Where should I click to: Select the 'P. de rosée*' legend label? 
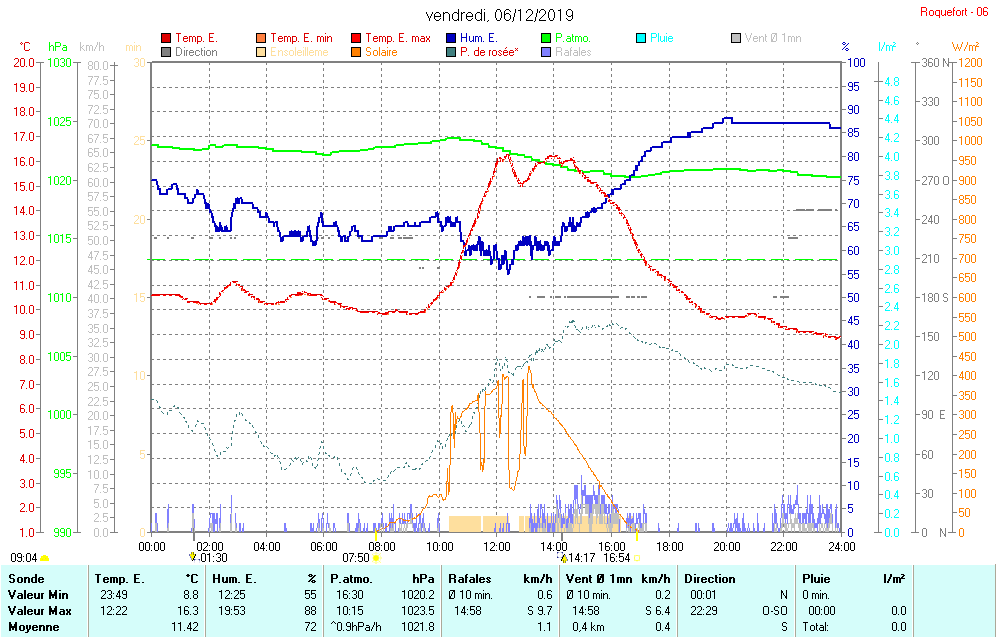pyautogui.click(x=489, y=52)
